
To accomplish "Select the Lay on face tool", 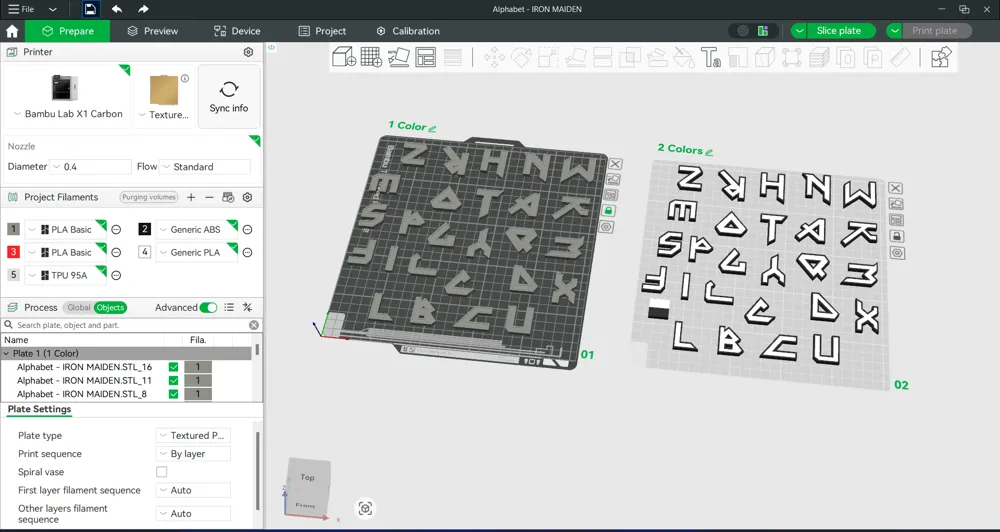I will pos(575,57).
